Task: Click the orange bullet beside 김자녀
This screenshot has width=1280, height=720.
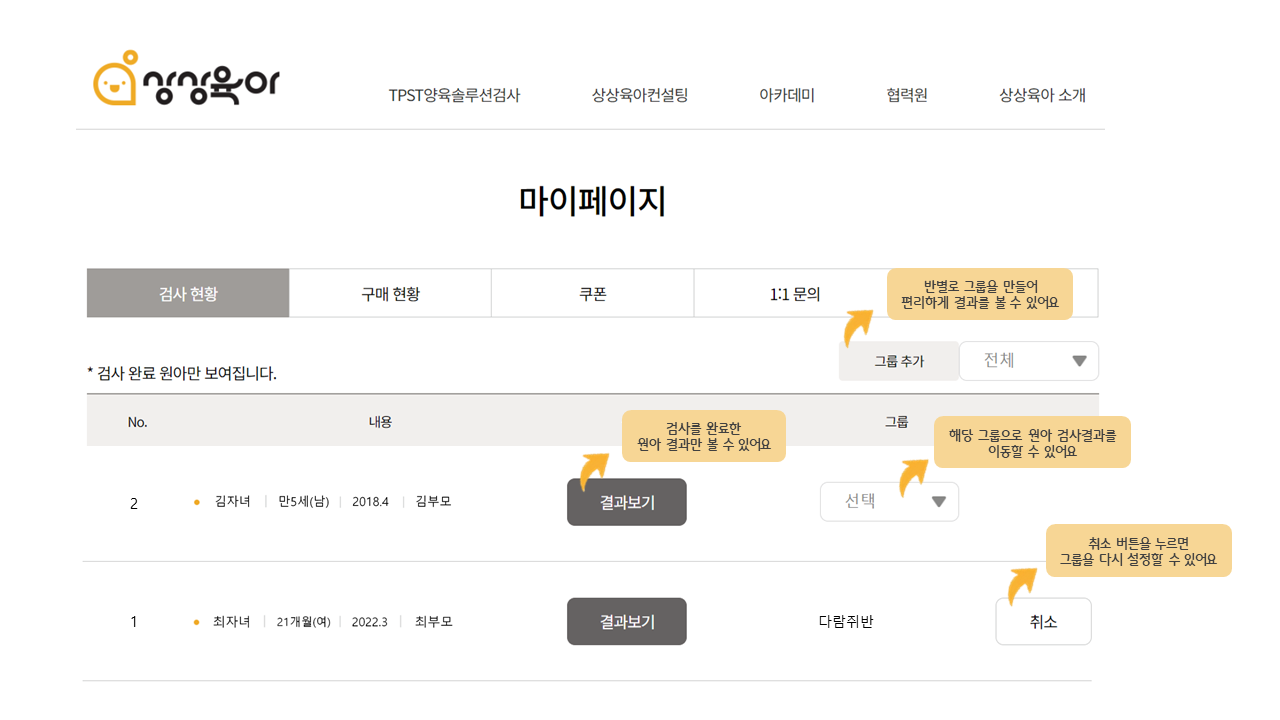Action: click(x=197, y=502)
